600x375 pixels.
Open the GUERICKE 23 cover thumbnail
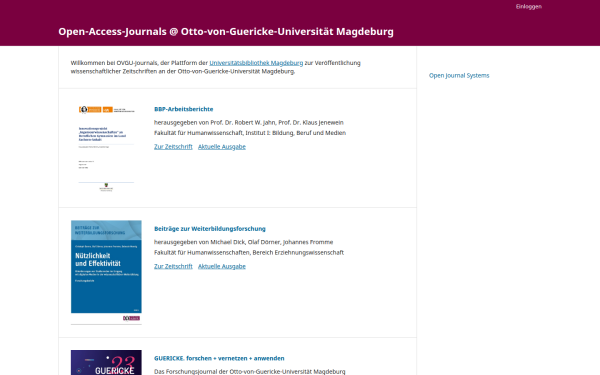click(106, 362)
